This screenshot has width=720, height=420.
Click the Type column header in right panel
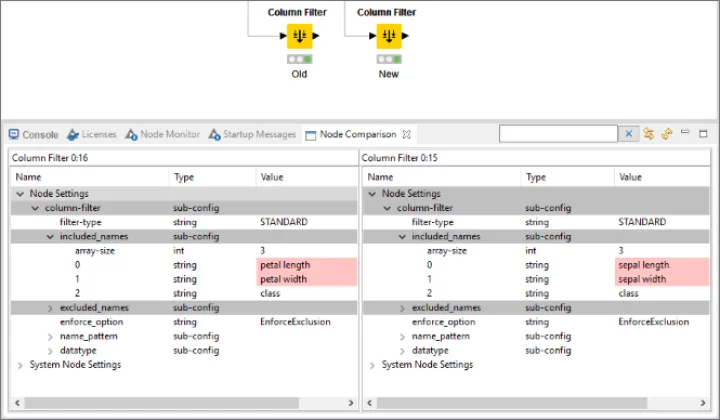tap(536, 177)
